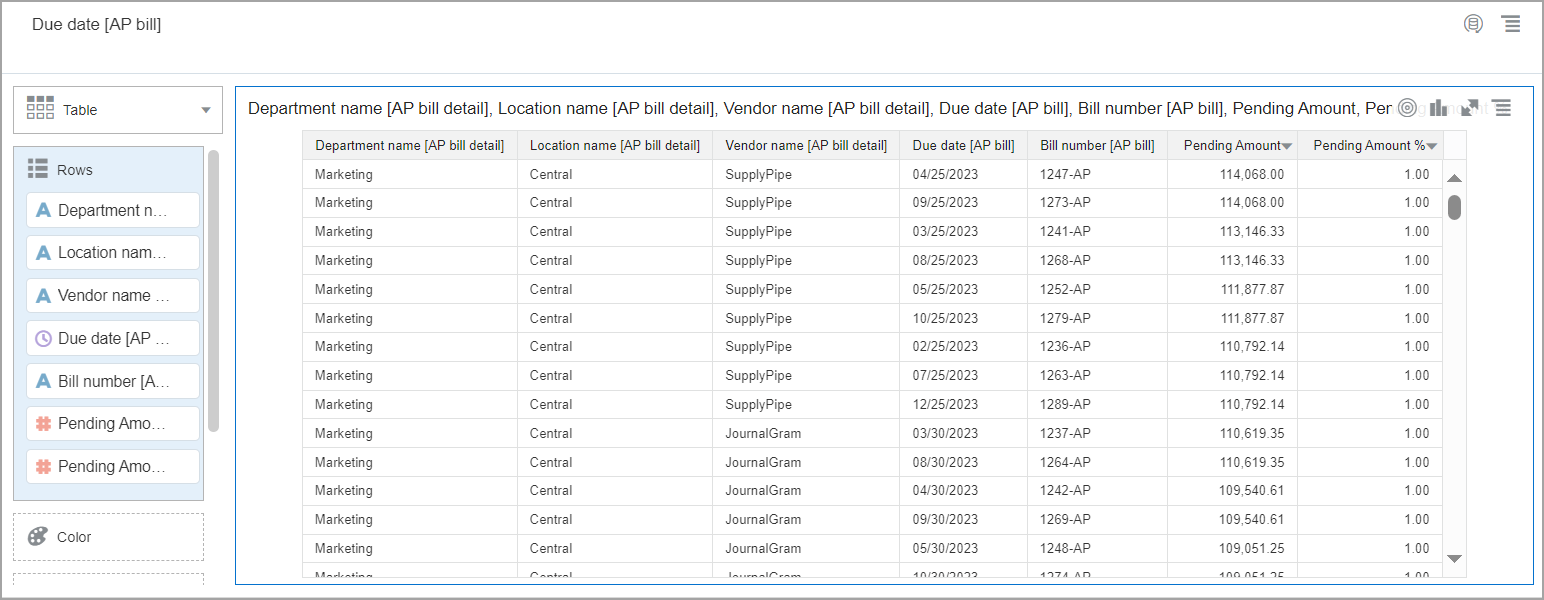Viewport: 1544px width, 600px height.
Task: Open the dataset details icon at top right
Action: click(x=1473, y=23)
